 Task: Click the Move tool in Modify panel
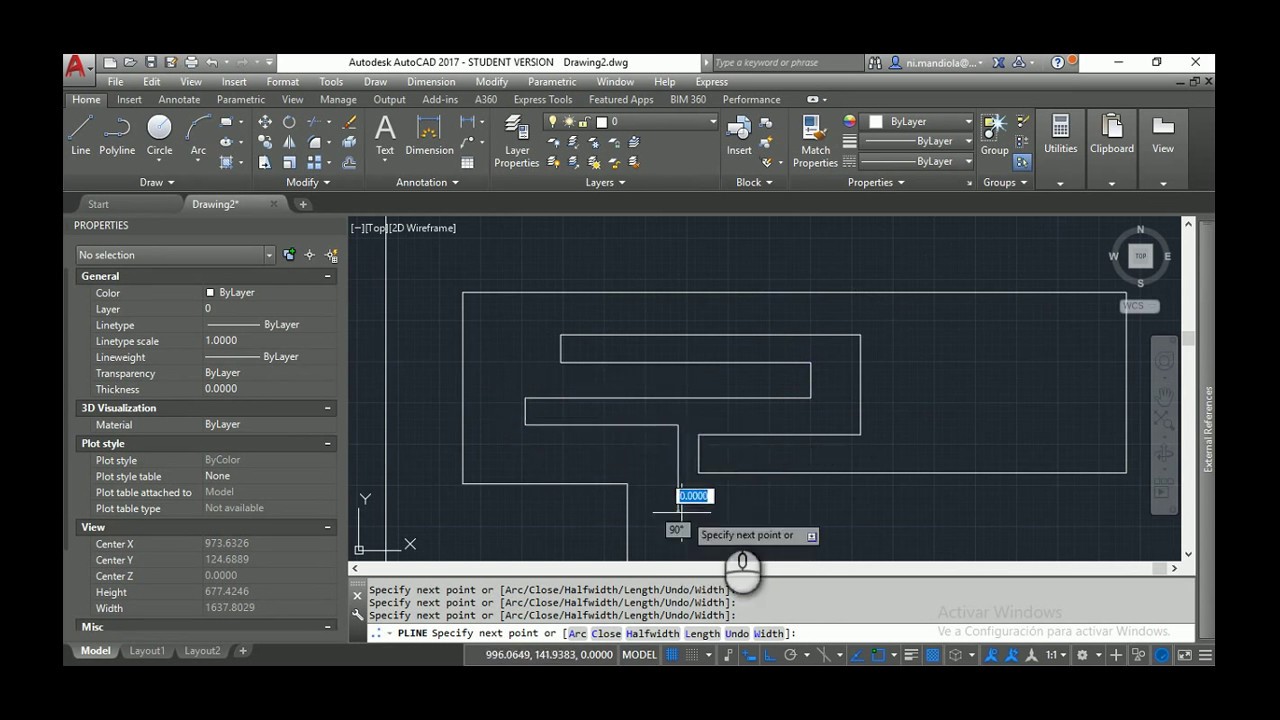(x=265, y=122)
